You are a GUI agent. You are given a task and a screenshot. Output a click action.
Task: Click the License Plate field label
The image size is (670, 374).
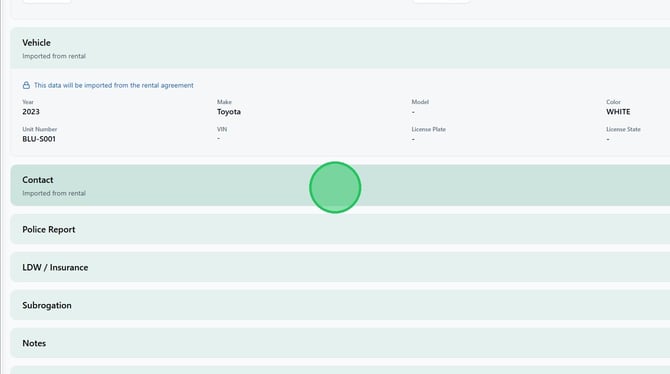tap(428, 129)
